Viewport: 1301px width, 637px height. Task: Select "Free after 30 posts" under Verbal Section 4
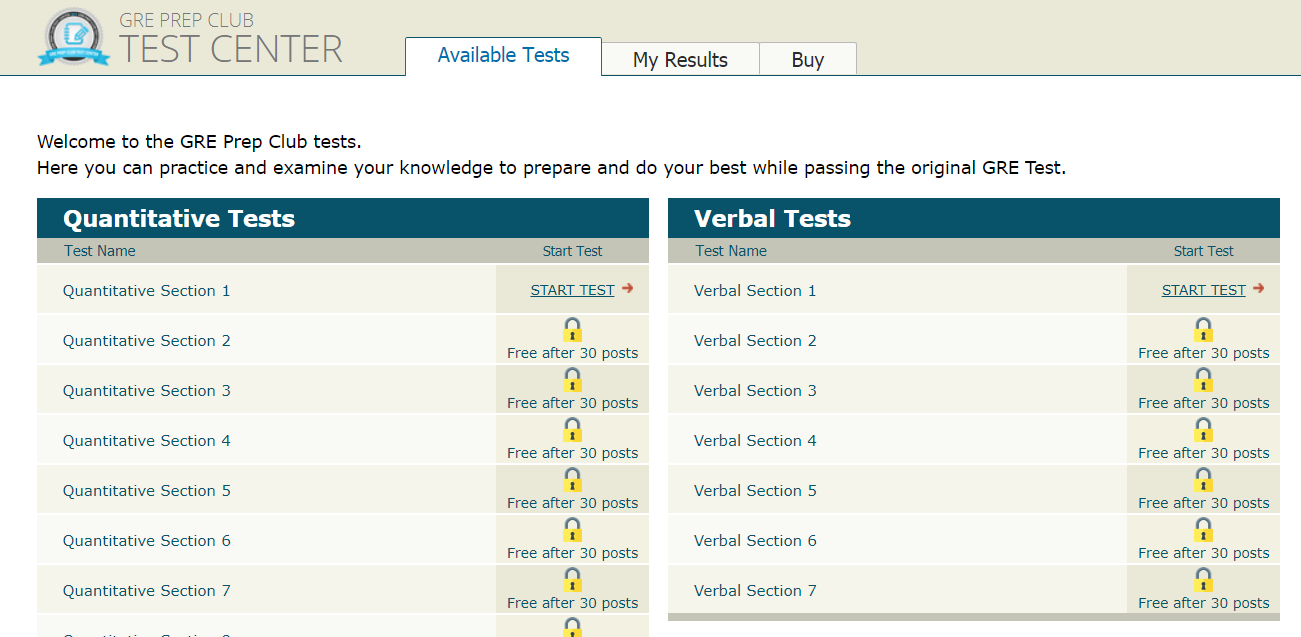tap(1203, 453)
